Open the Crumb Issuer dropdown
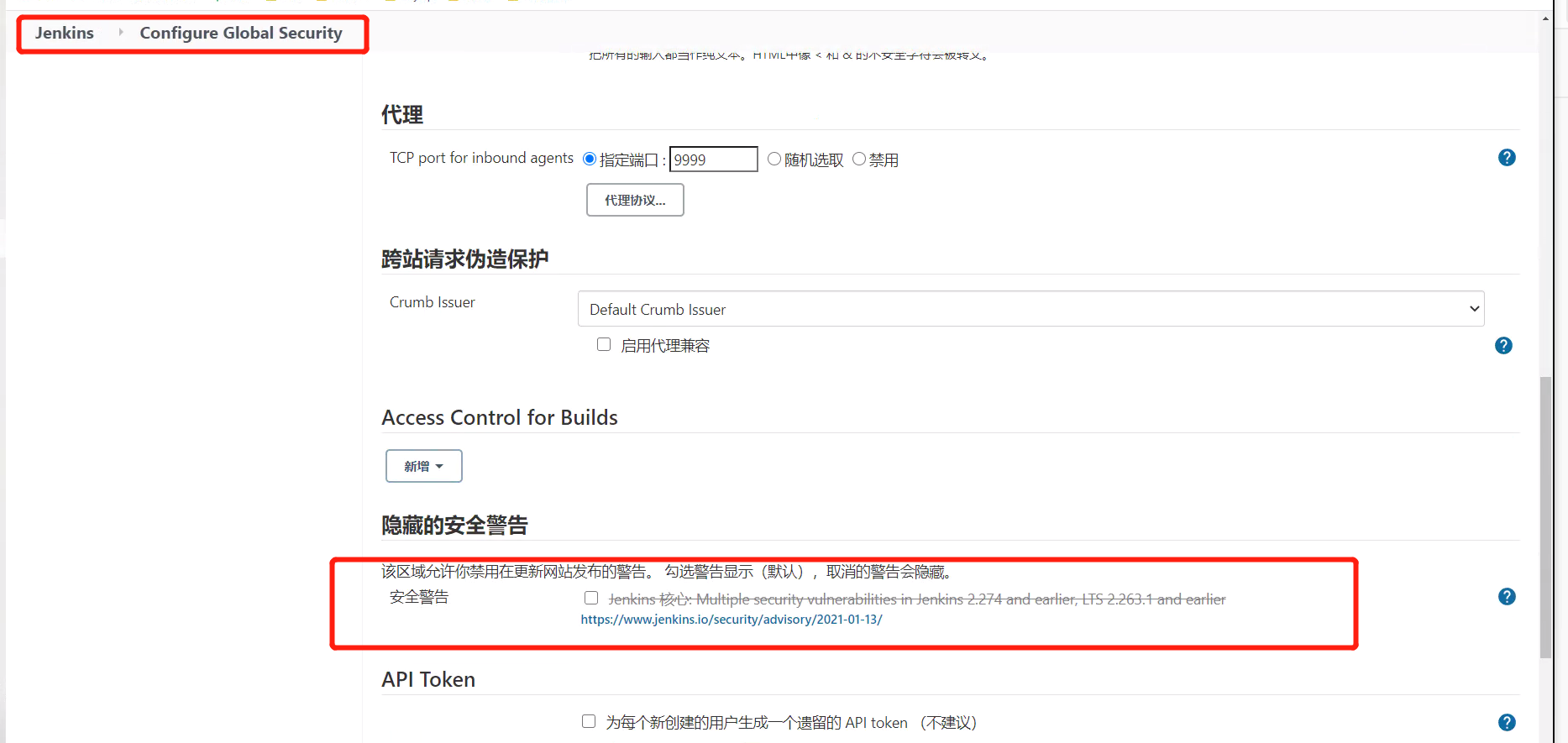The width and height of the screenshot is (1568, 743). 1030,309
